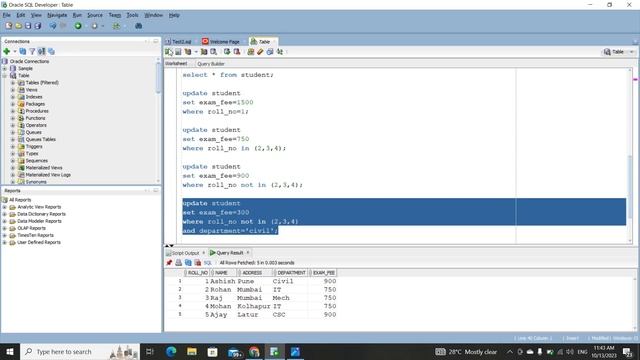Viewport: 640px width, 360px height.
Task: Click the Filter funnel icon in Connections panel
Action: 32,51
